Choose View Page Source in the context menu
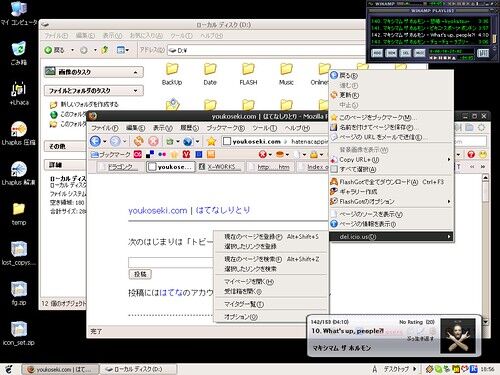This screenshot has width=500, height=375. point(391,214)
